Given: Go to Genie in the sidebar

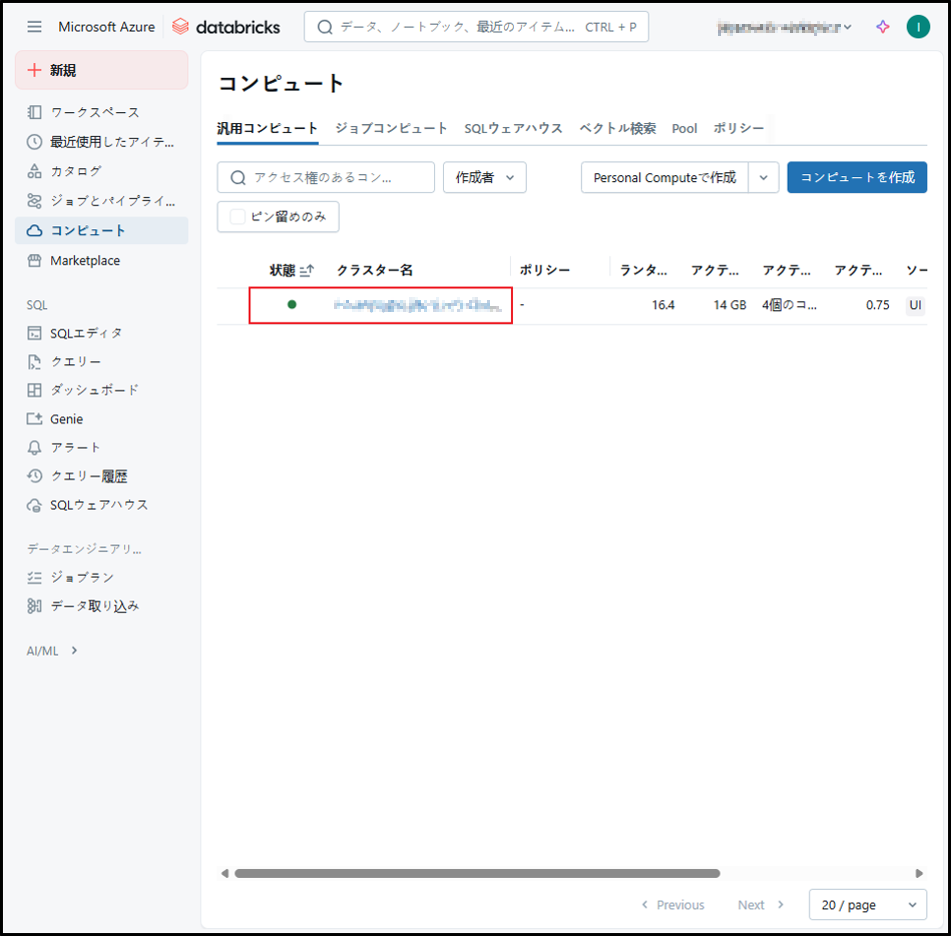Looking at the screenshot, I should [67, 419].
